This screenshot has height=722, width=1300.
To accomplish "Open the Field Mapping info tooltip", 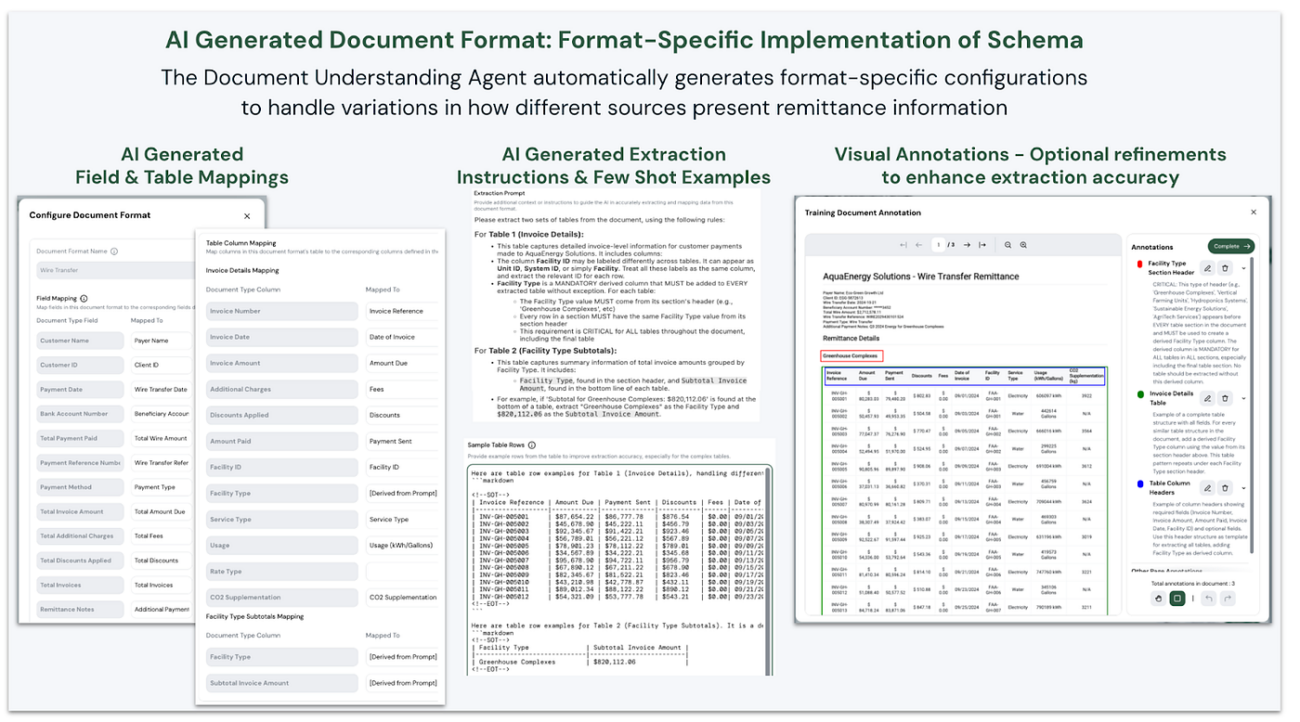I will [84, 298].
